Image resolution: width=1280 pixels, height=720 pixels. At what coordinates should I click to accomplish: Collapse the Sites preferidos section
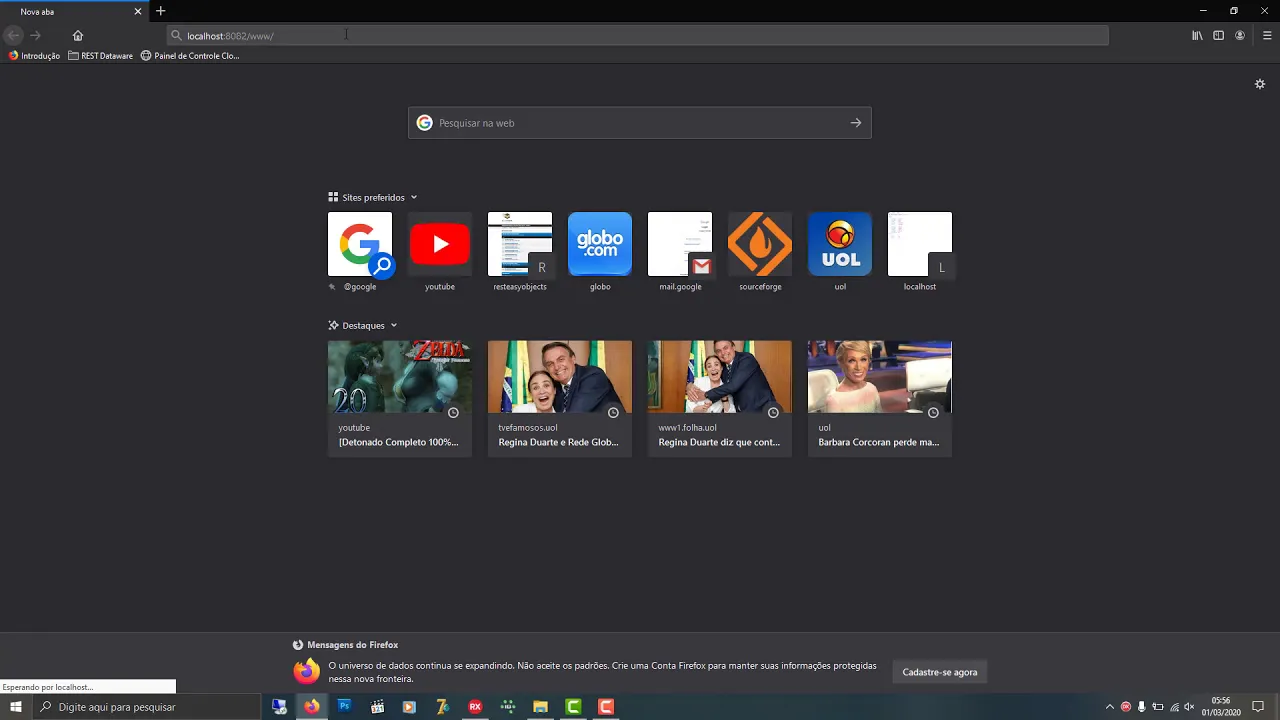373,197
